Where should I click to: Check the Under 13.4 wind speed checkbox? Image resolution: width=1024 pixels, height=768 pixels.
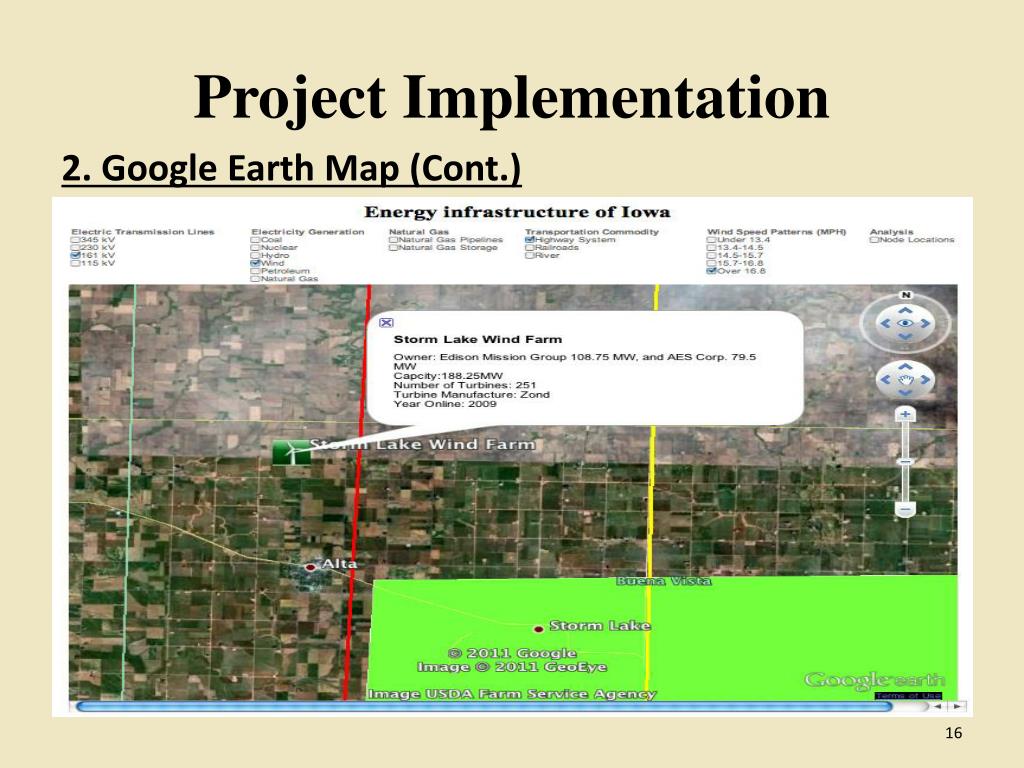tap(711, 240)
